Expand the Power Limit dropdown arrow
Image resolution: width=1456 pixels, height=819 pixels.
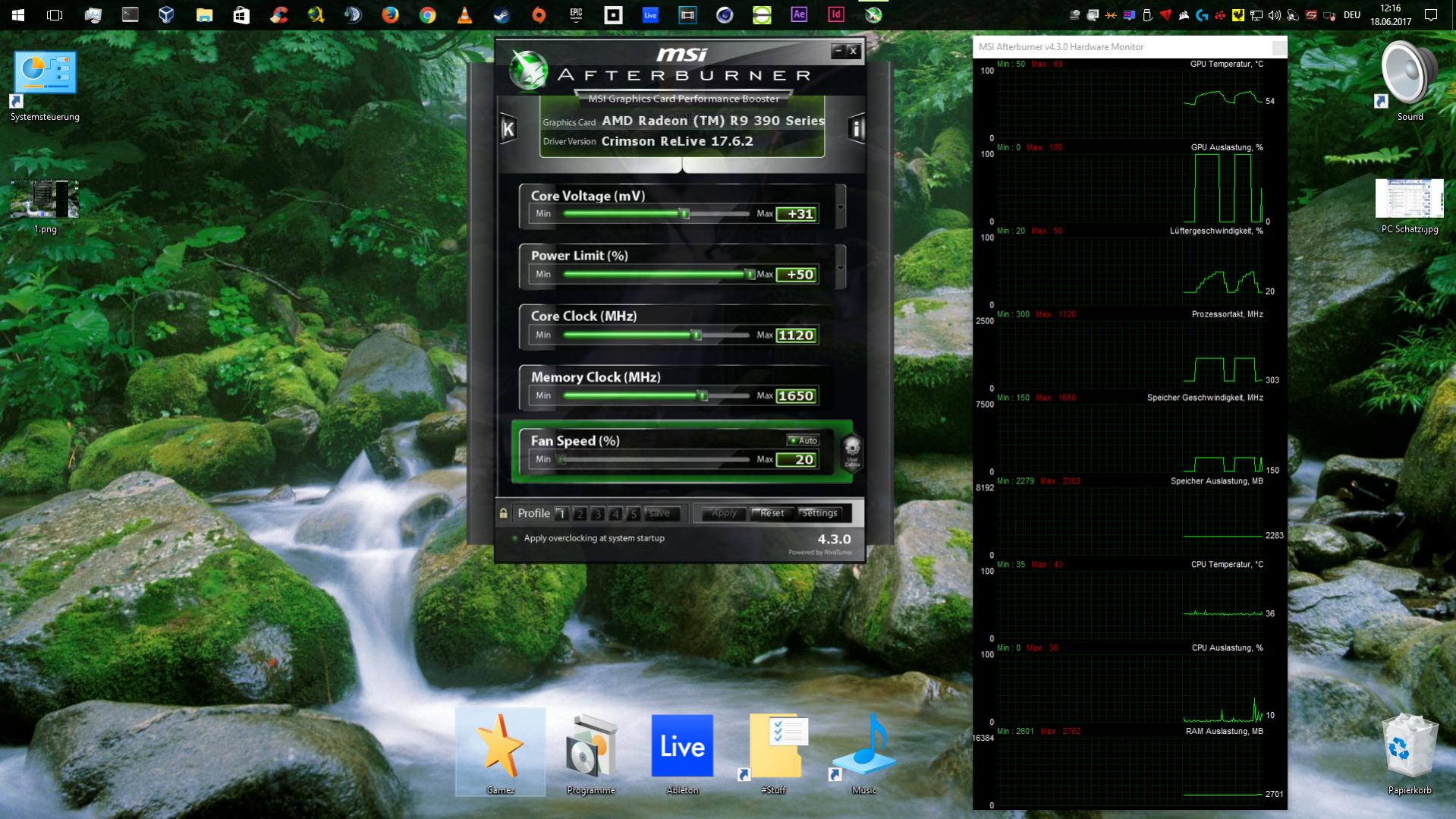840,267
